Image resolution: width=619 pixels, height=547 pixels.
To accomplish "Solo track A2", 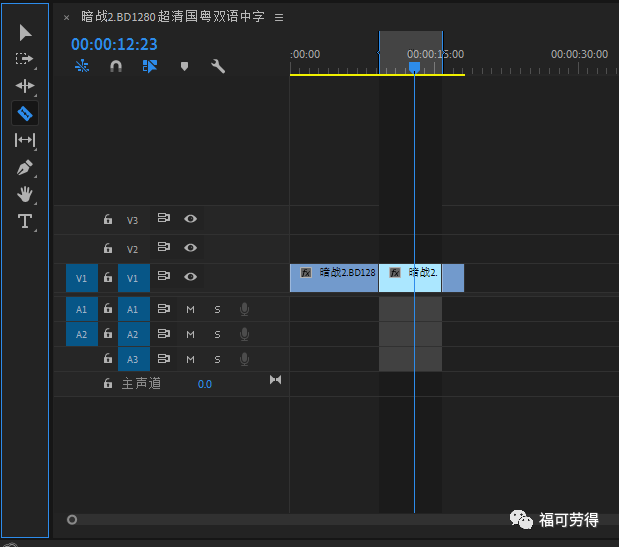I will click(217, 335).
